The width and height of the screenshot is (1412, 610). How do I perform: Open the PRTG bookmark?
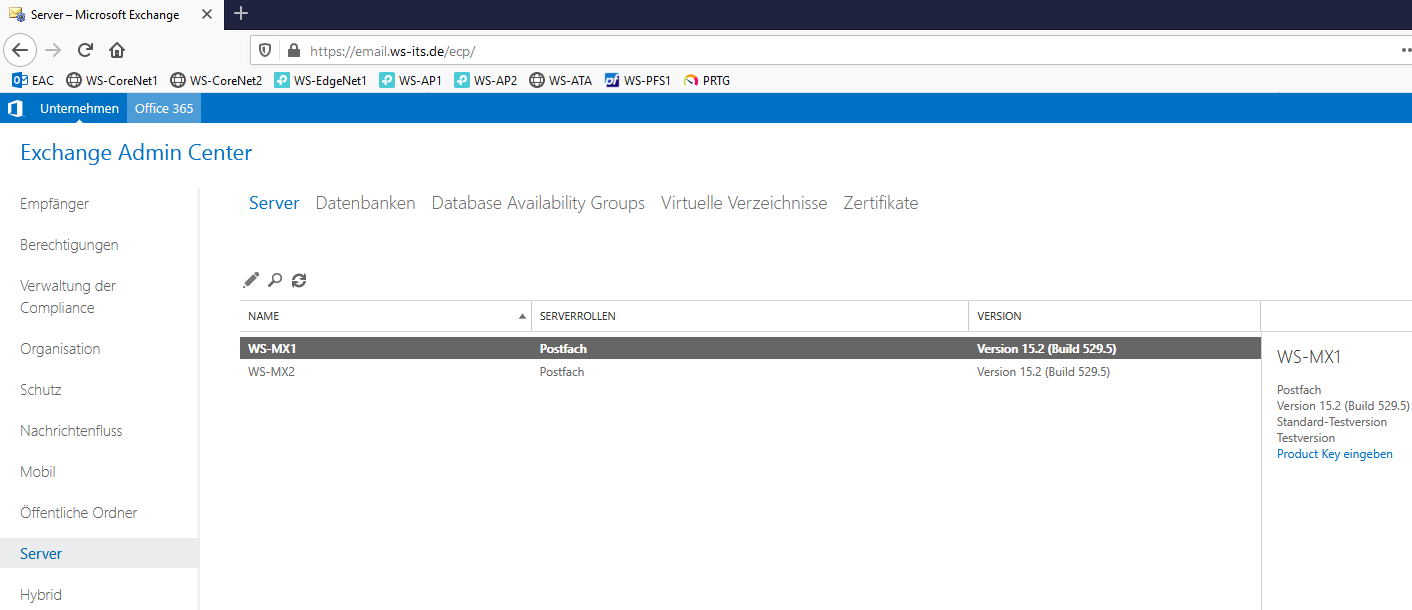707,80
